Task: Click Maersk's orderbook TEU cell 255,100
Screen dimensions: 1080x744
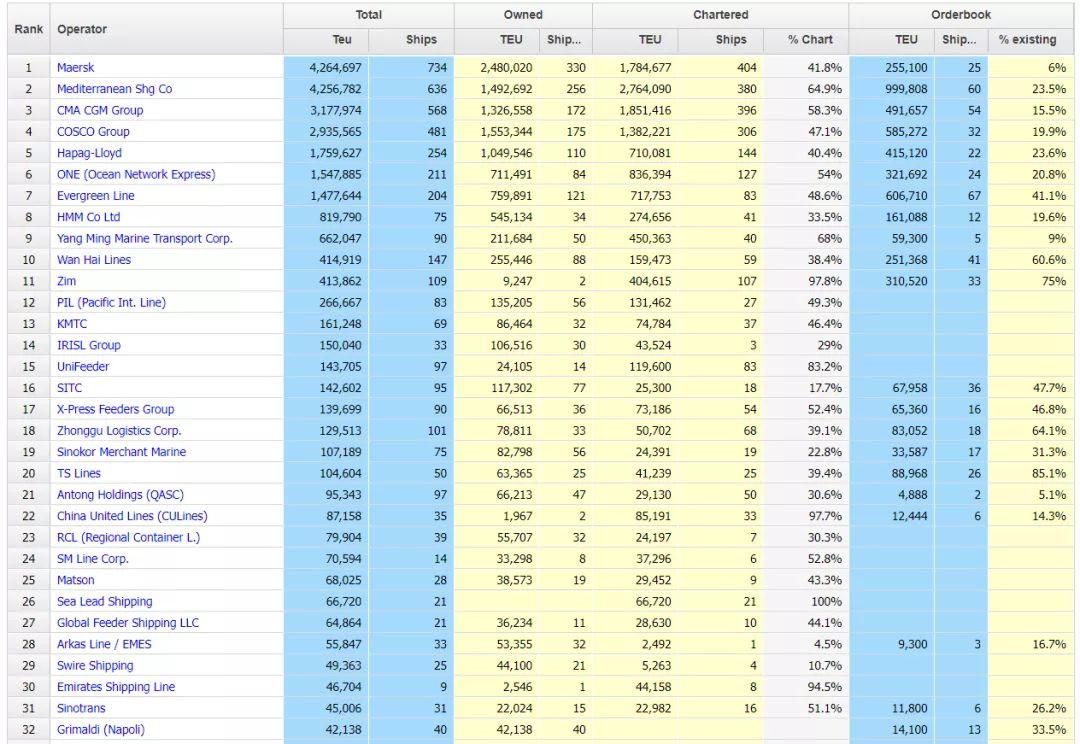Action: click(905, 68)
